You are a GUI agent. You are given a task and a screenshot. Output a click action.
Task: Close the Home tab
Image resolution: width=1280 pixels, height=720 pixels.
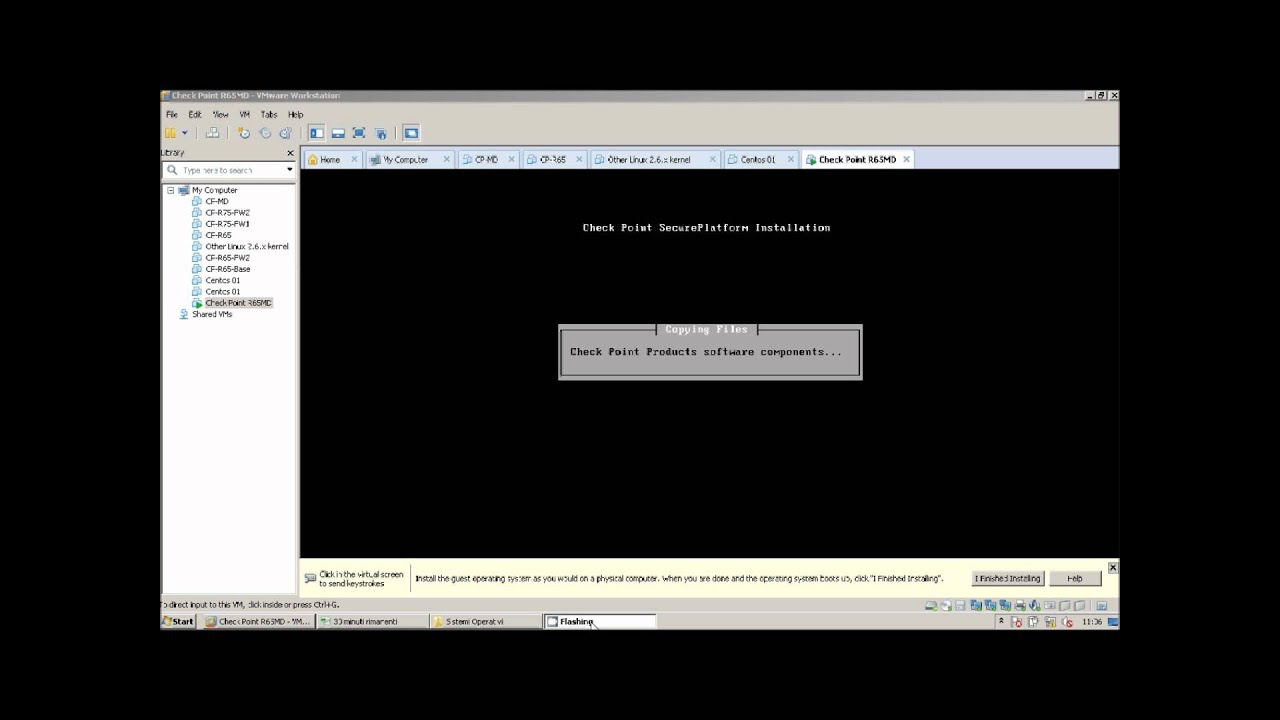point(354,159)
